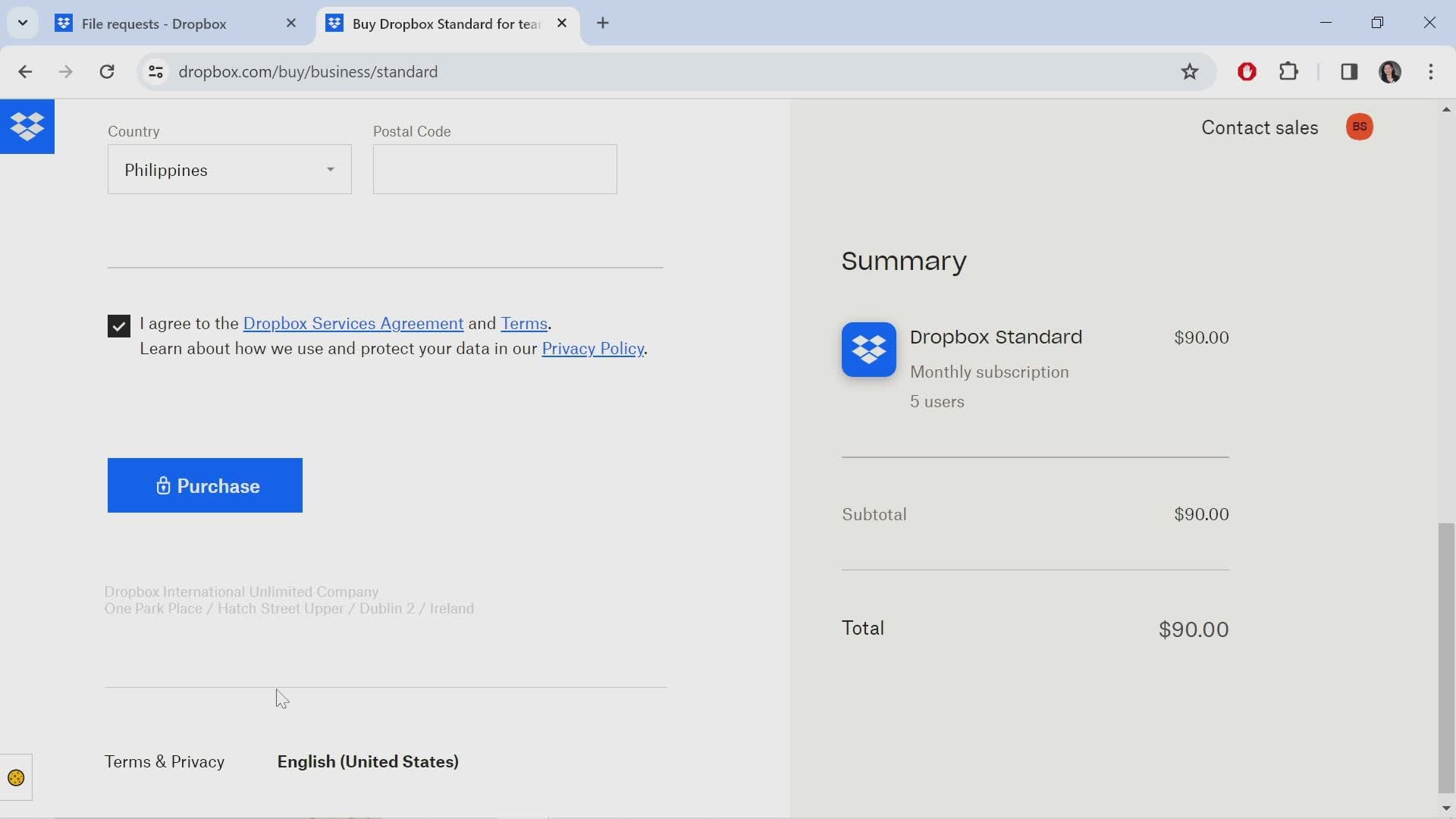
Task: Toggle the browser side panel
Action: (1348, 71)
